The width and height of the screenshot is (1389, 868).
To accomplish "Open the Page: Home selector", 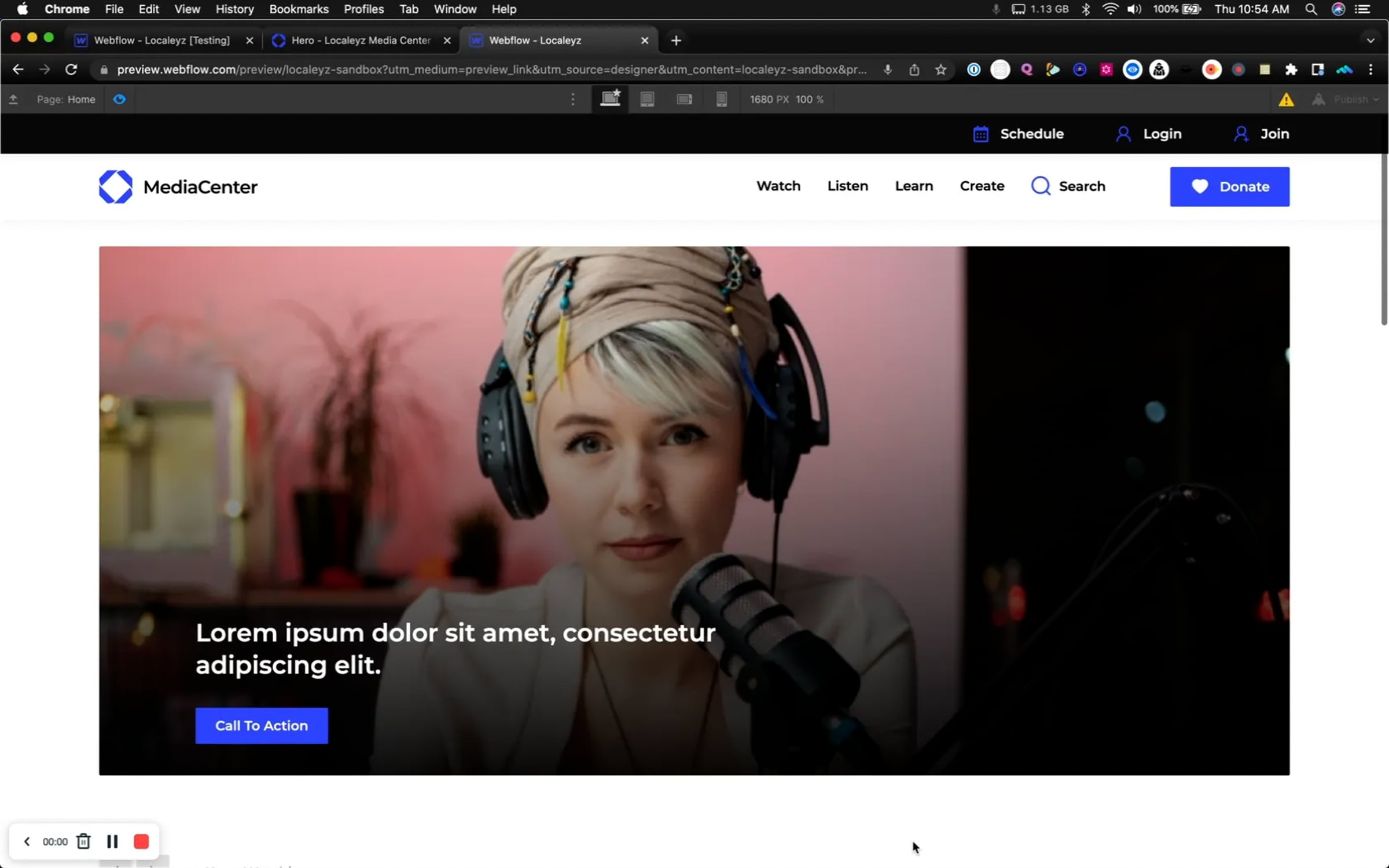I will point(66,100).
